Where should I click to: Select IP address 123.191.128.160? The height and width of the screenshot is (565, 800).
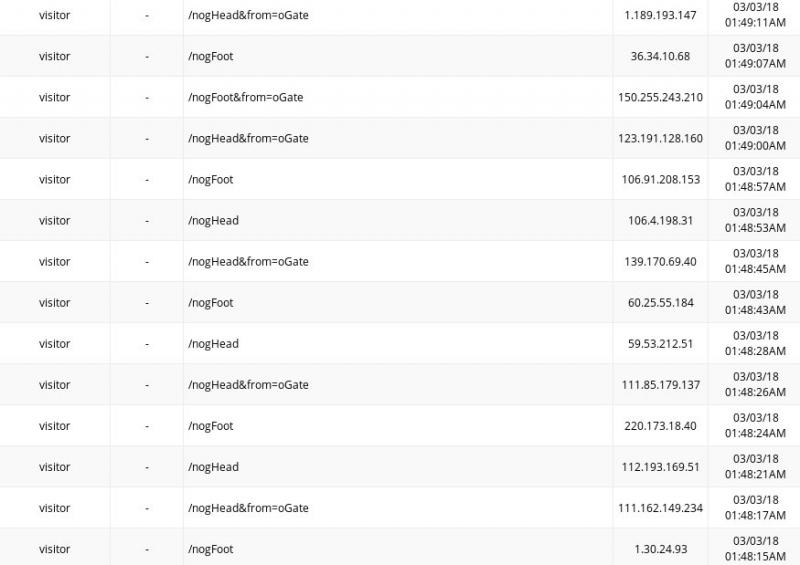tap(660, 138)
